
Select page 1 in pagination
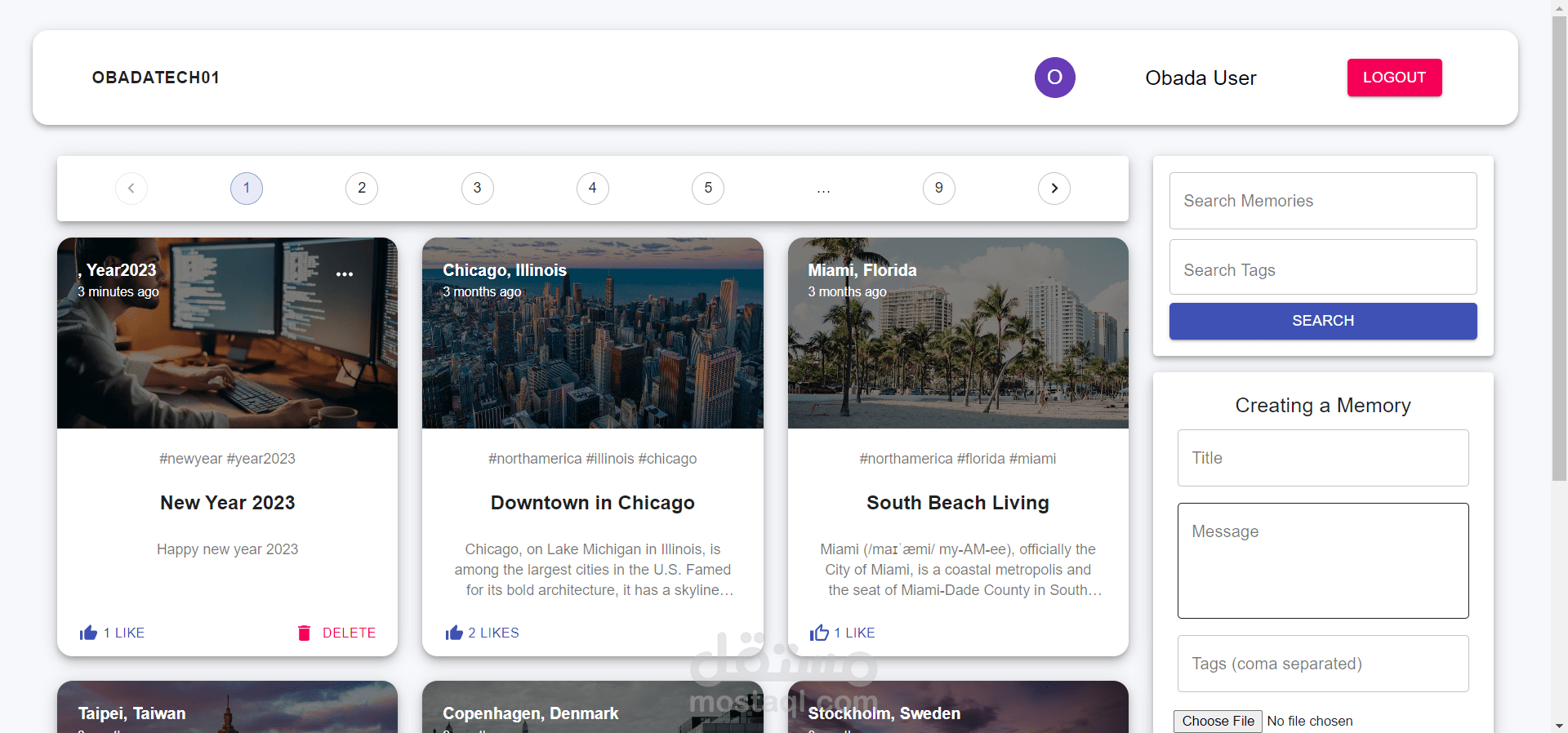pos(247,189)
